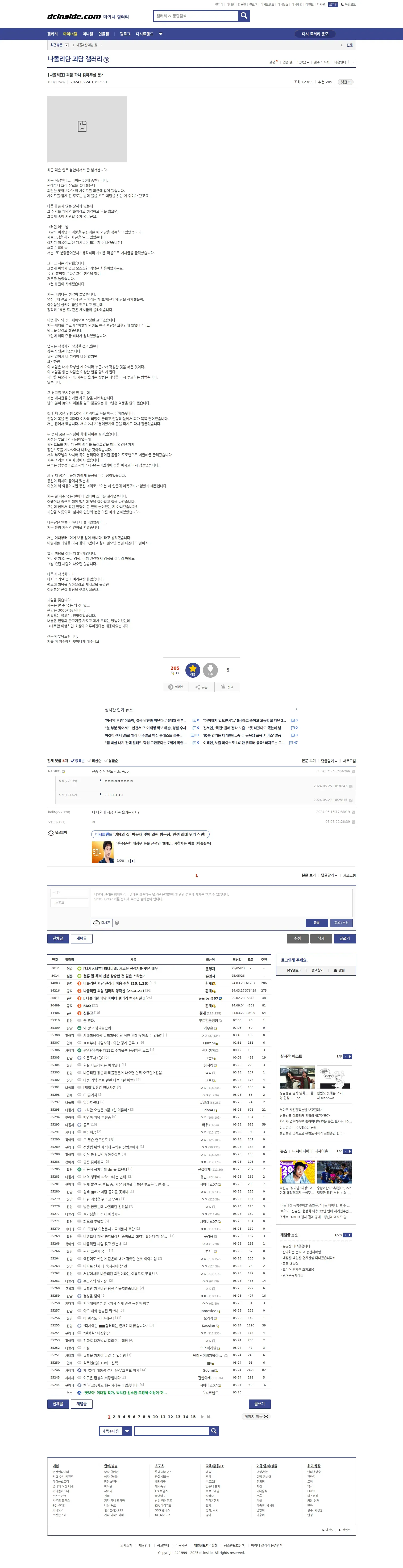The height and width of the screenshot is (1568, 403).
Task: Click 글쓰기 button beside the 삭제 button
Action: tap(344, 939)
